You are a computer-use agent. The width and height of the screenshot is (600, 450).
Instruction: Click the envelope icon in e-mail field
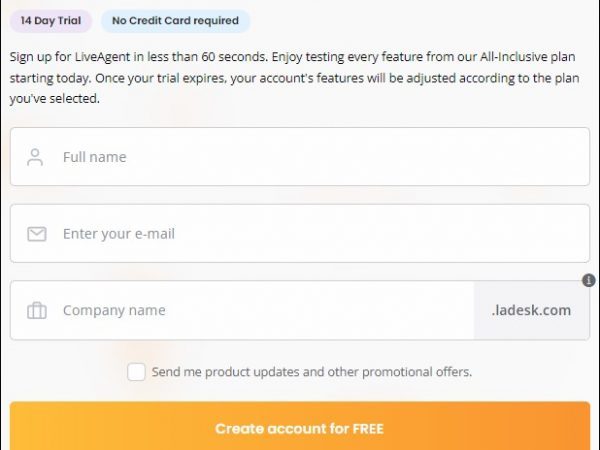[36, 234]
